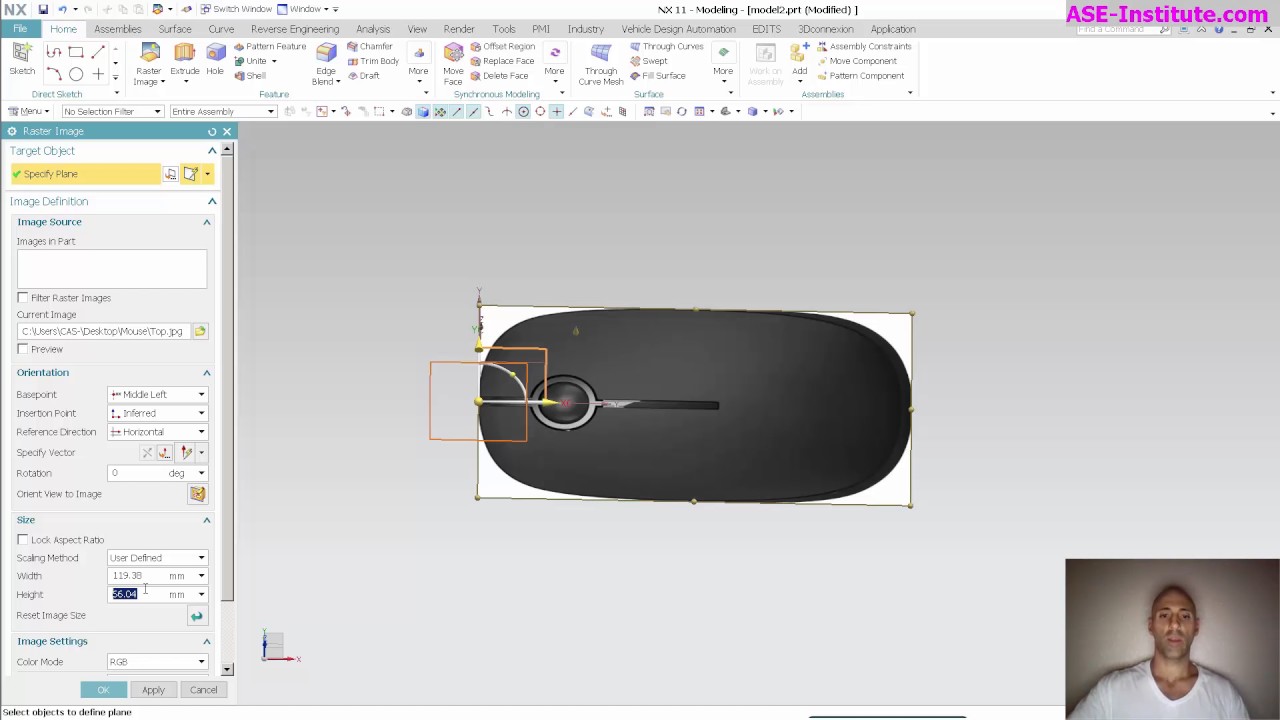Click the Move Component command
The height and width of the screenshot is (720, 1280).
(x=856, y=61)
